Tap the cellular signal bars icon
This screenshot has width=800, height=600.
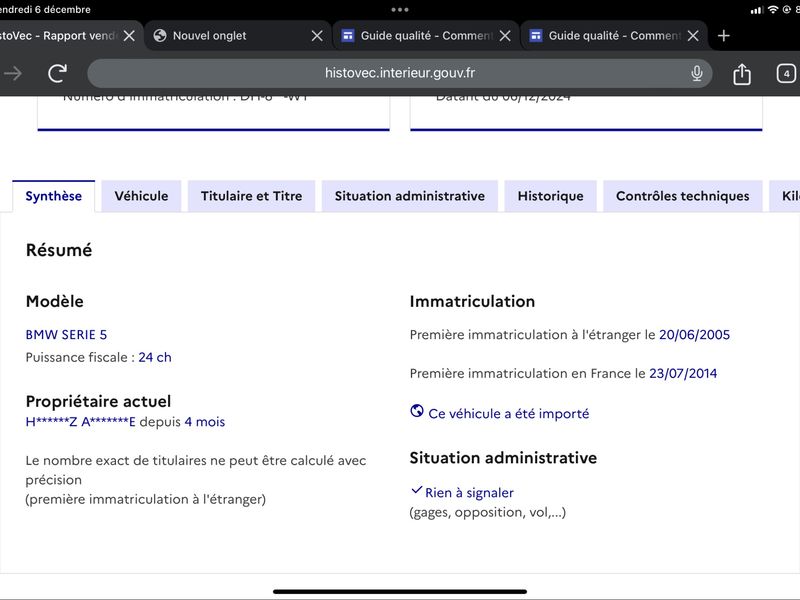click(757, 10)
